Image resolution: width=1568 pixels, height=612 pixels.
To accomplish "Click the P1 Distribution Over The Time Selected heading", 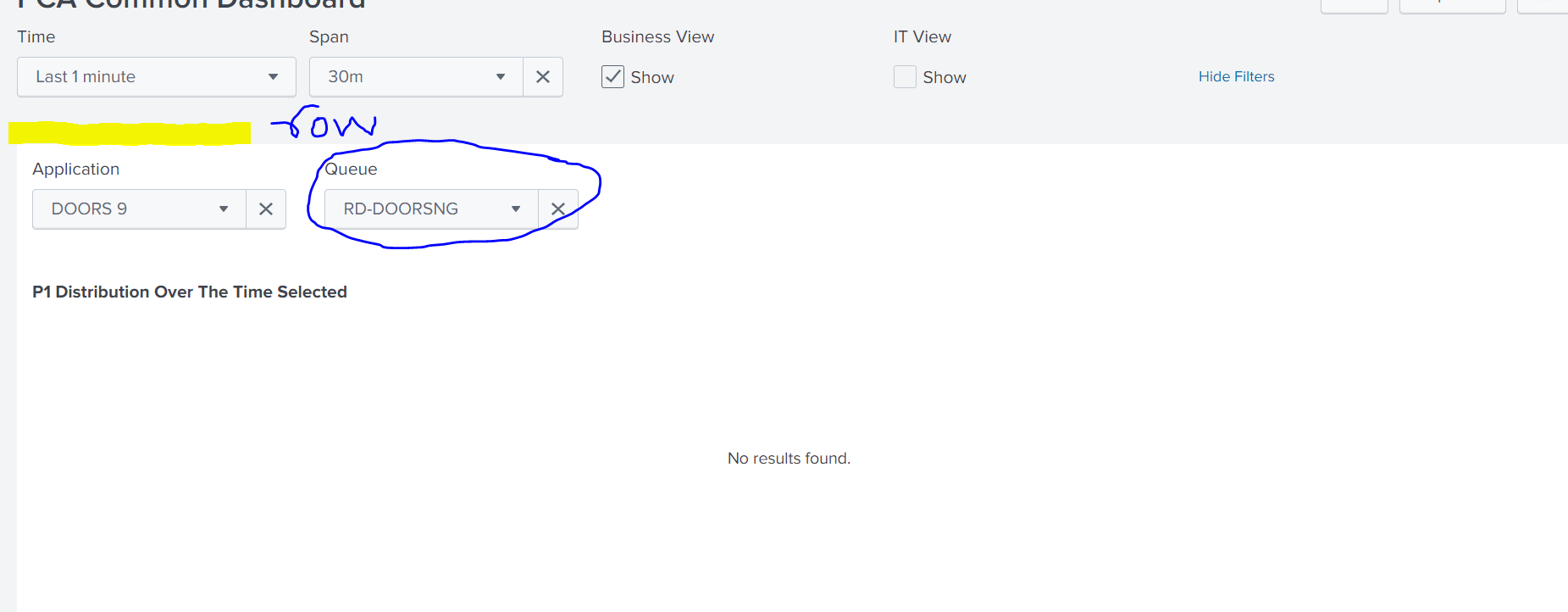I will (x=189, y=292).
